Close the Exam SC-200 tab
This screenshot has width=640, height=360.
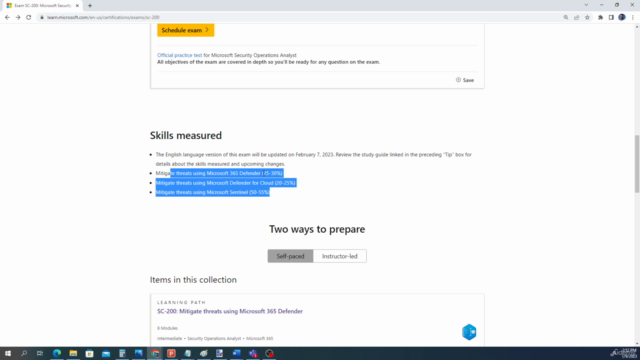pyautogui.click(x=77, y=6)
